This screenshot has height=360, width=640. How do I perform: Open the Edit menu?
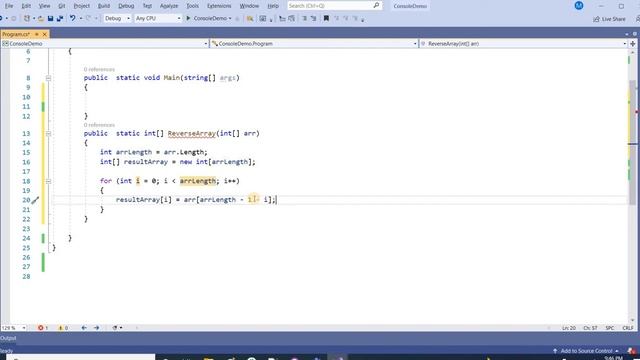tap(26, 6)
